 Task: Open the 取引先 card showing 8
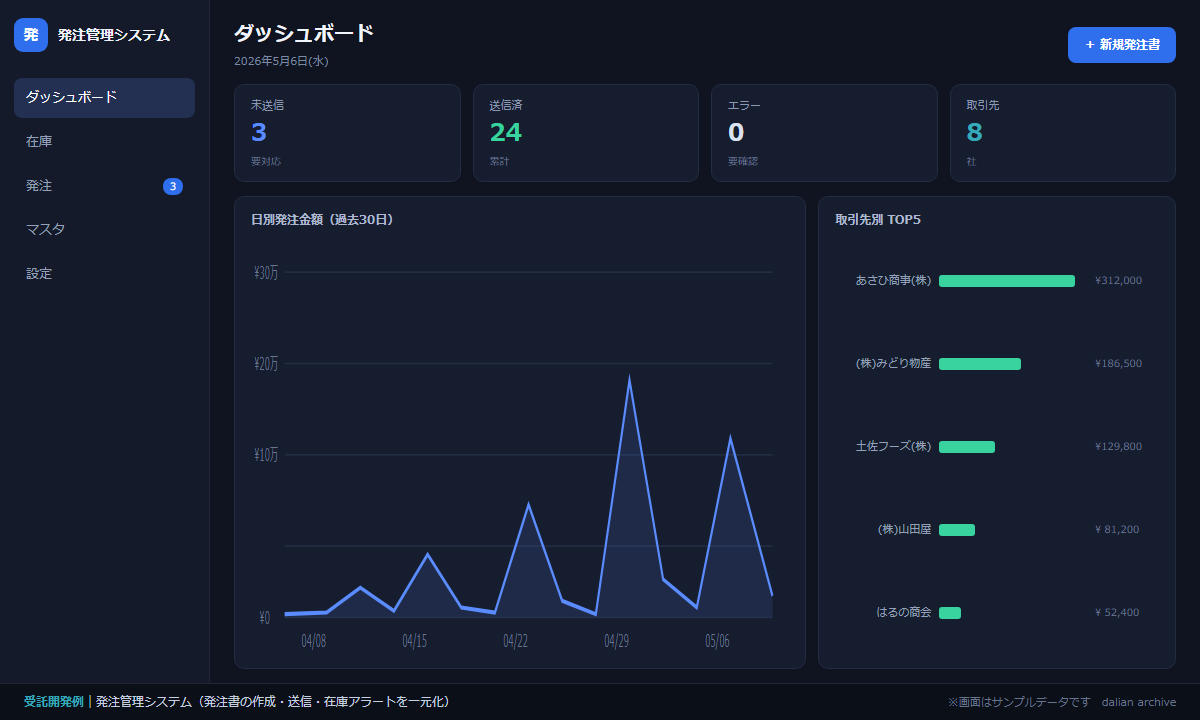[1063, 133]
